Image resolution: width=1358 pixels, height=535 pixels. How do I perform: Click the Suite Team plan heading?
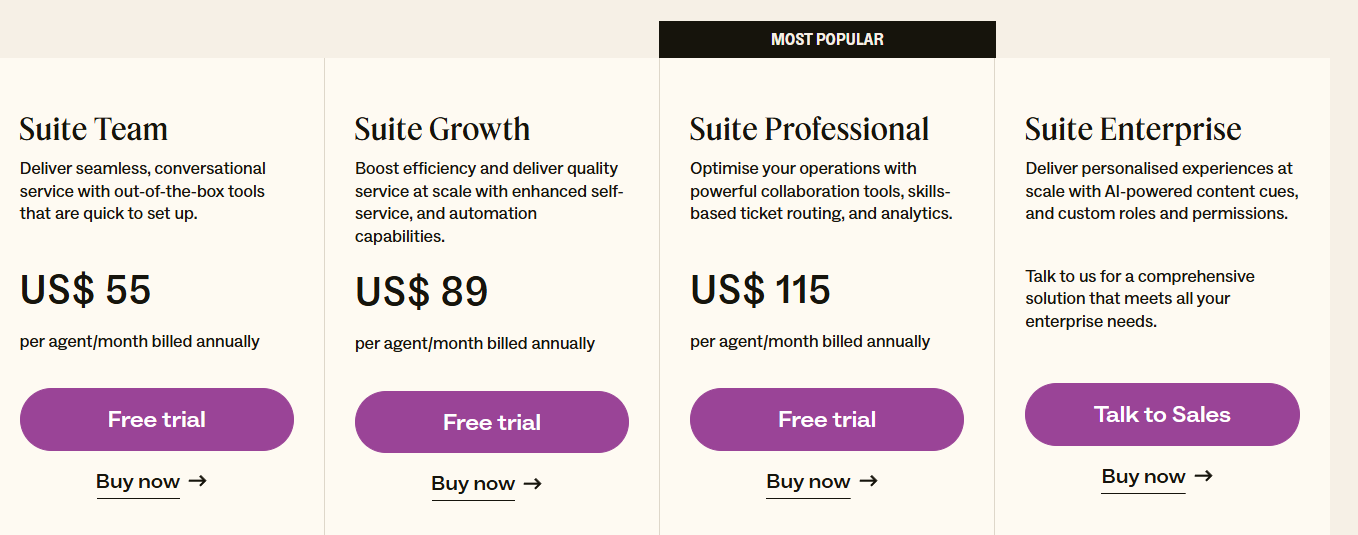tap(94, 129)
